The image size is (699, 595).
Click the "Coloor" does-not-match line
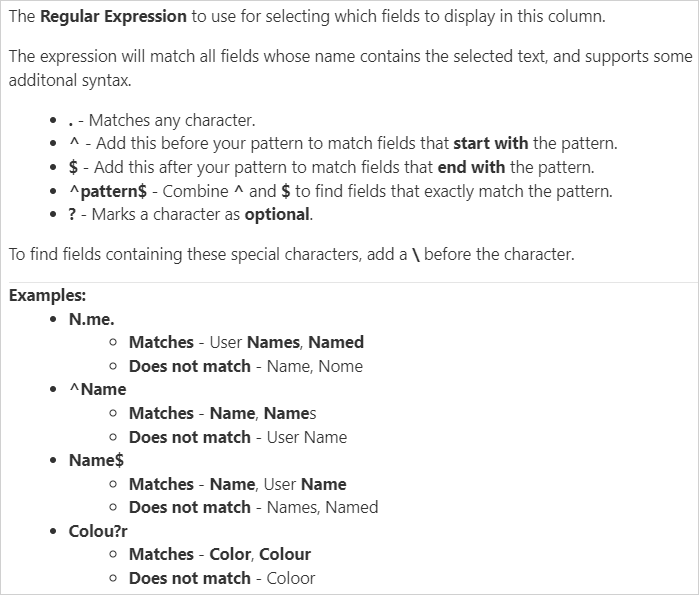[x=222, y=578]
